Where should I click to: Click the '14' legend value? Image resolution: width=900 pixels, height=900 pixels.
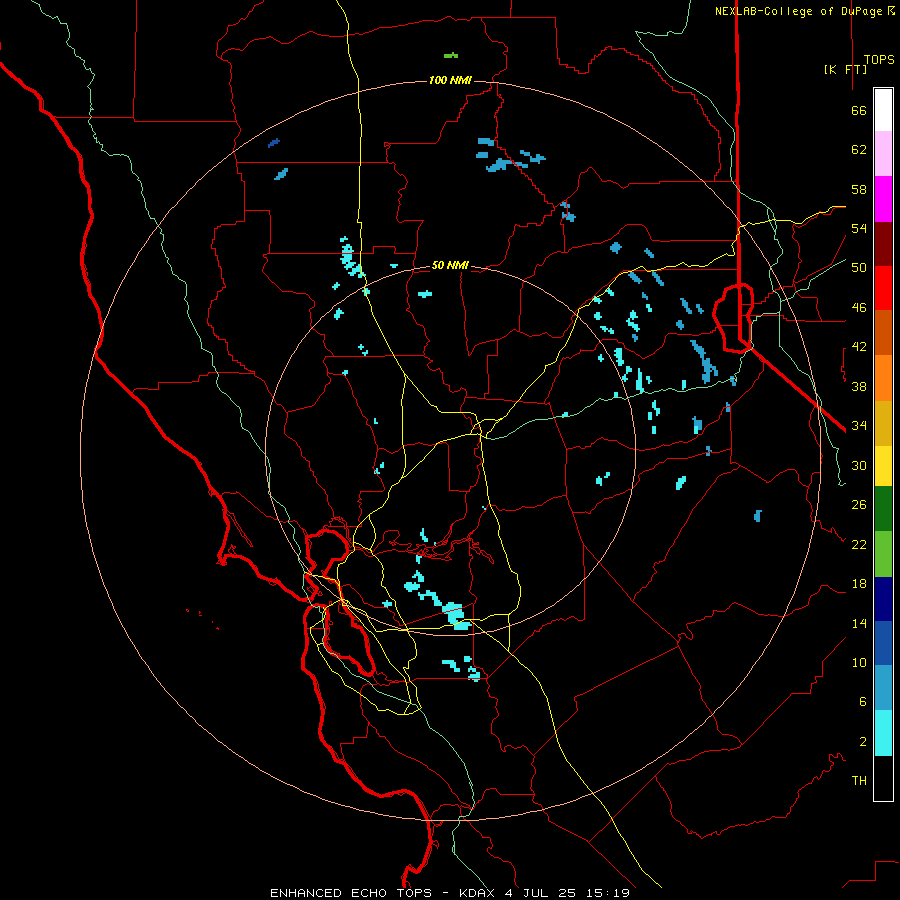(859, 623)
